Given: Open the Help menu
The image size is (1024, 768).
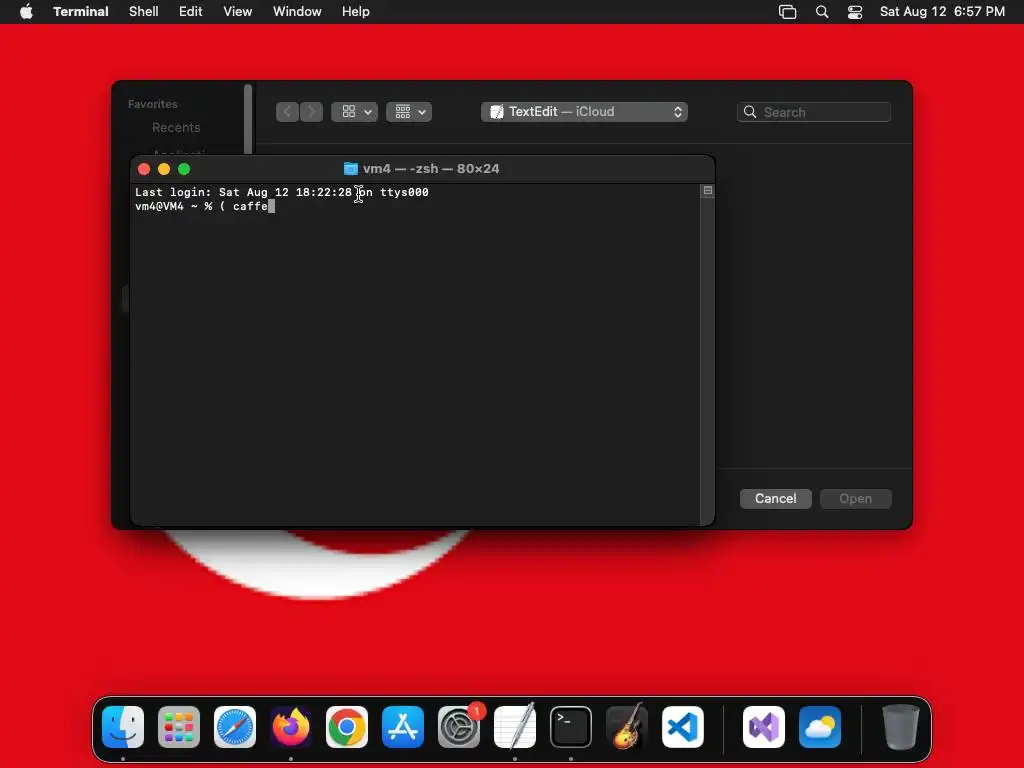Looking at the screenshot, I should (x=356, y=12).
